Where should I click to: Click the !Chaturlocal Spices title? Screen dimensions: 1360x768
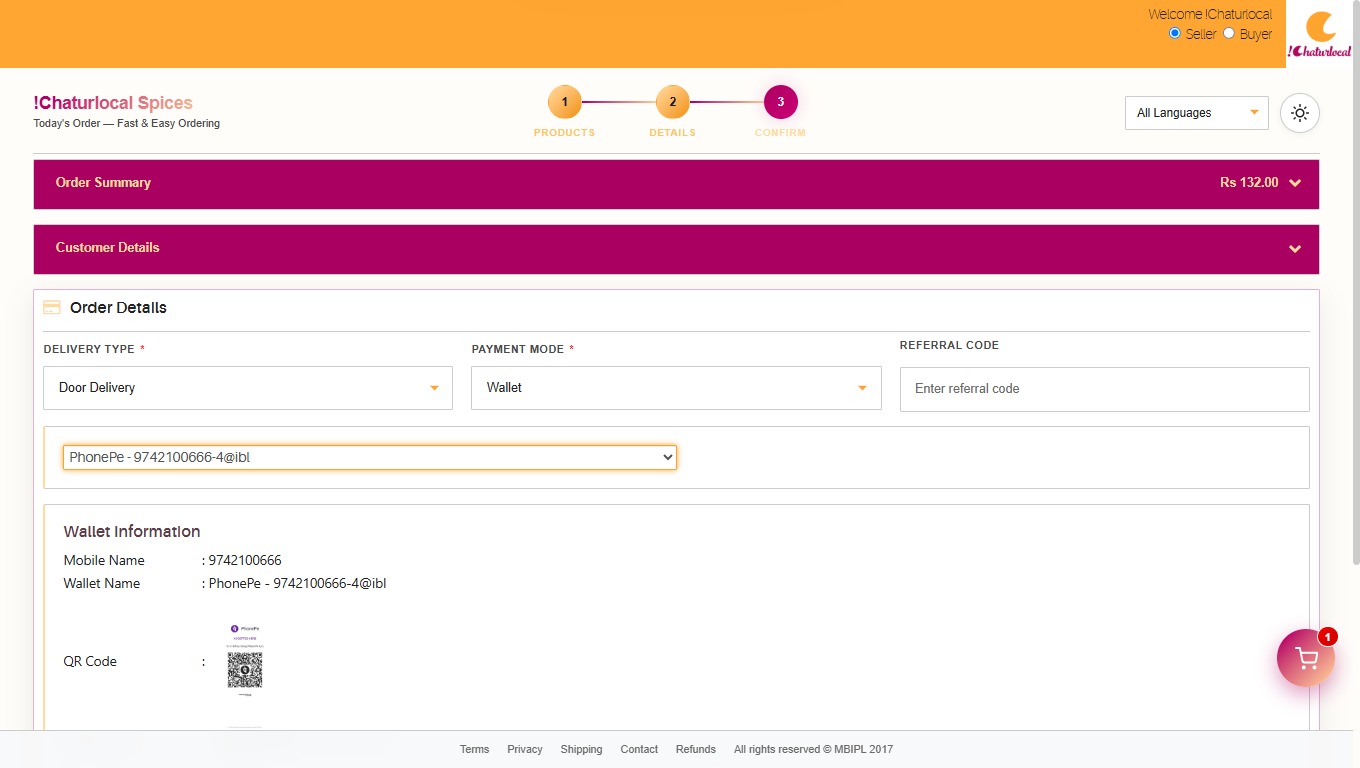point(113,103)
